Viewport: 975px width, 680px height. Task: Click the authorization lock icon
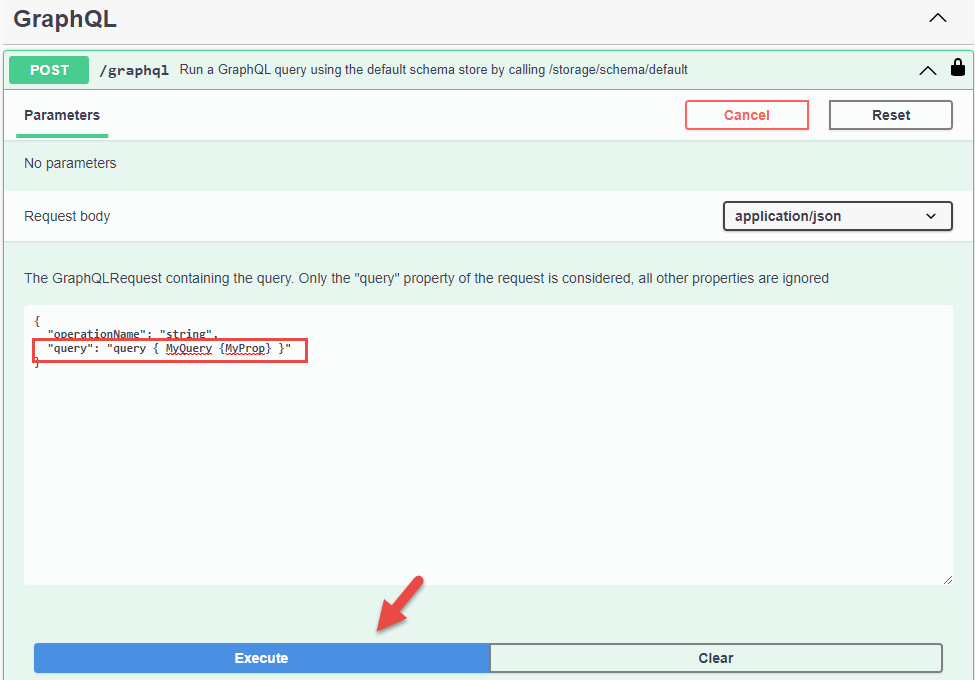pos(957,69)
